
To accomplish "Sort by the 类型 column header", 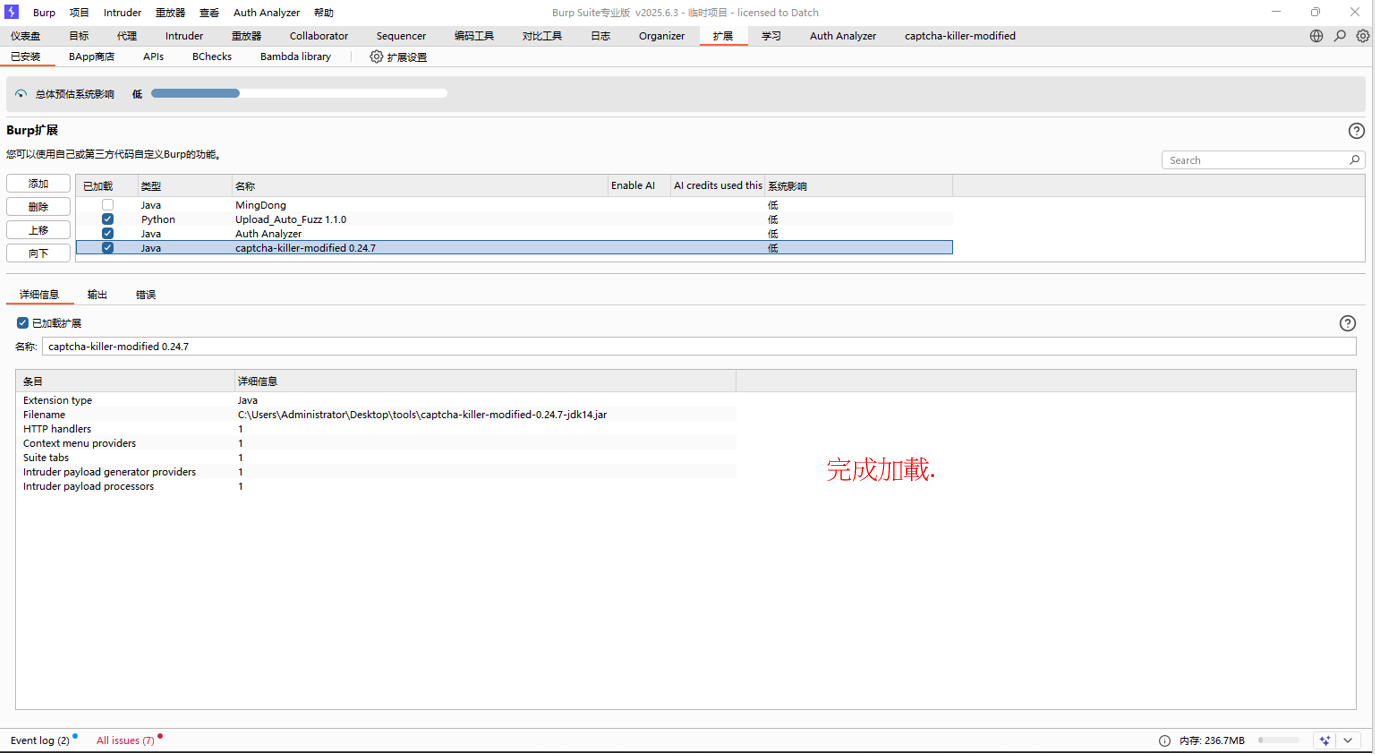I will tap(185, 186).
